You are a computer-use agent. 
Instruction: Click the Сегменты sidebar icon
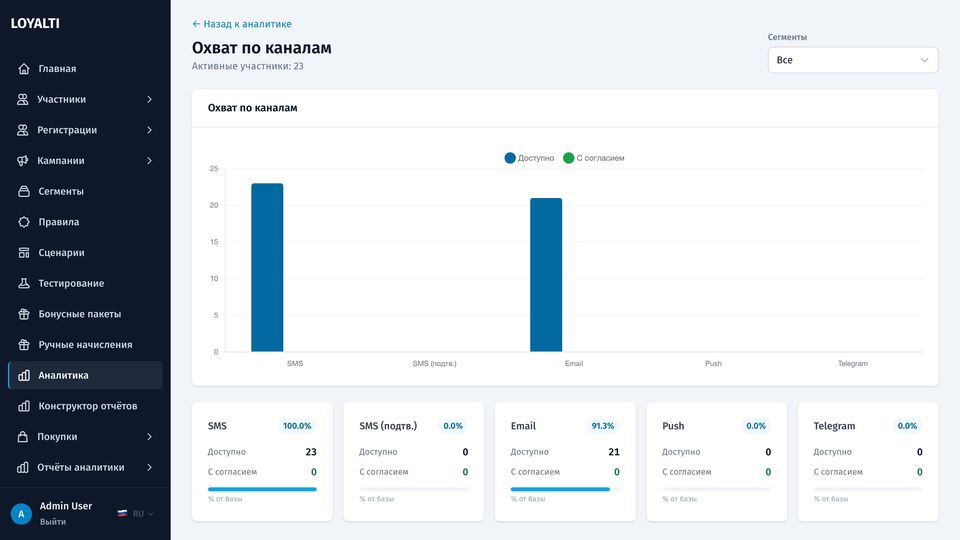[x=24, y=191]
